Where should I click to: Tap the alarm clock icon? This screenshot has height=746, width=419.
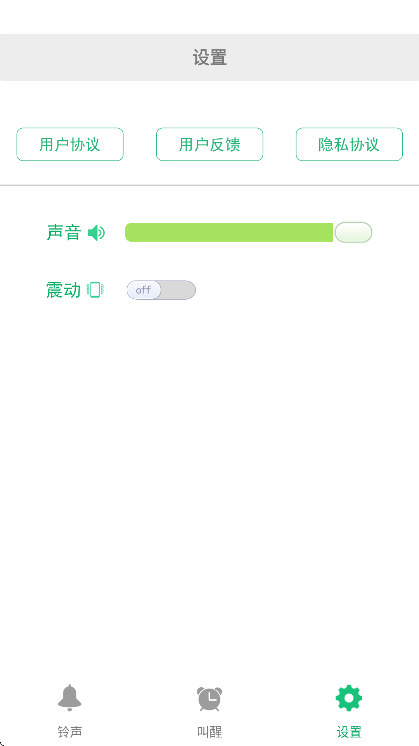pyautogui.click(x=209, y=698)
